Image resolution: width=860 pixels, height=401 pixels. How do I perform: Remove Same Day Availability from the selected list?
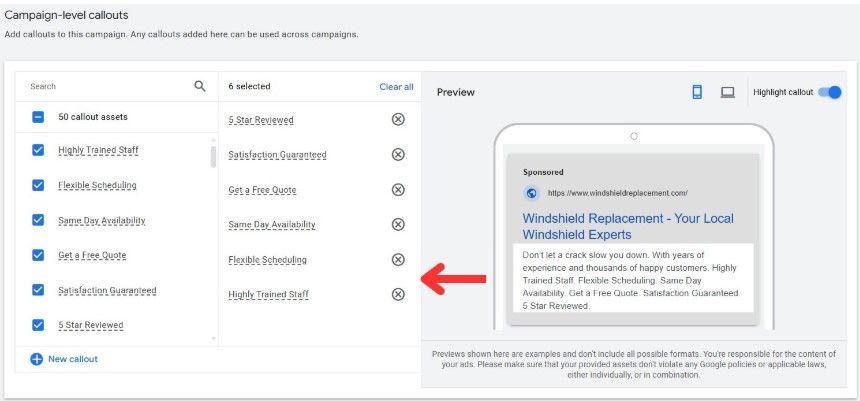tap(398, 224)
